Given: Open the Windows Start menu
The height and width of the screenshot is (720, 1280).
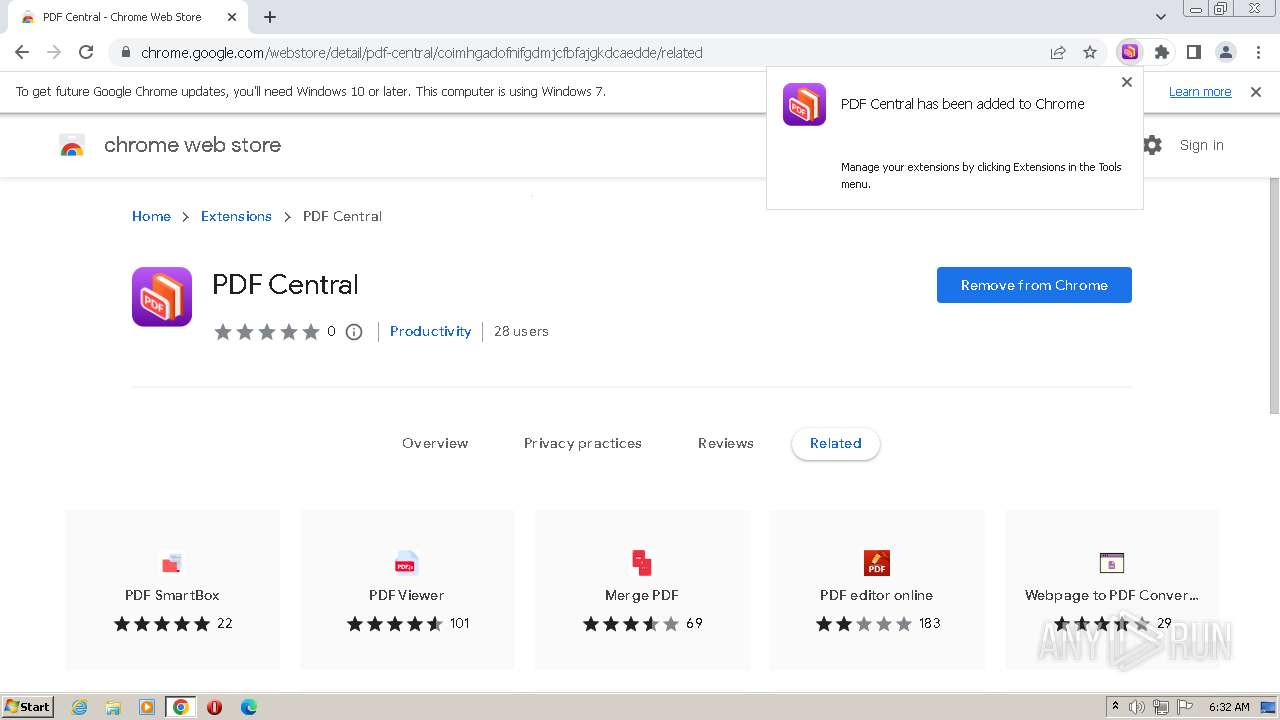Looking at the screenshot, I should 28,706.
